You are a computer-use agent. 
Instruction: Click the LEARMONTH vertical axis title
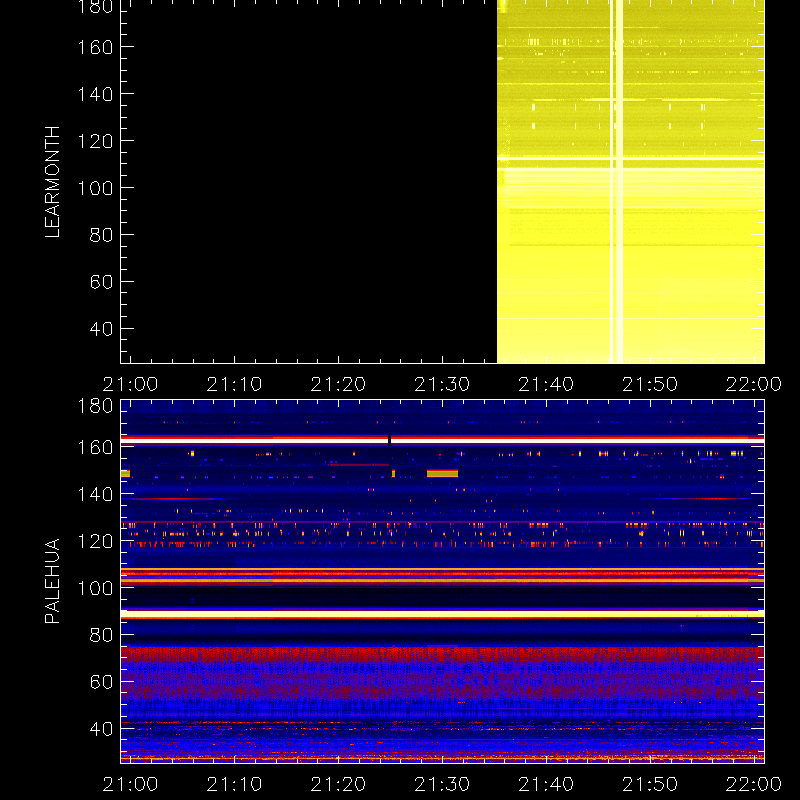(53, 182)
